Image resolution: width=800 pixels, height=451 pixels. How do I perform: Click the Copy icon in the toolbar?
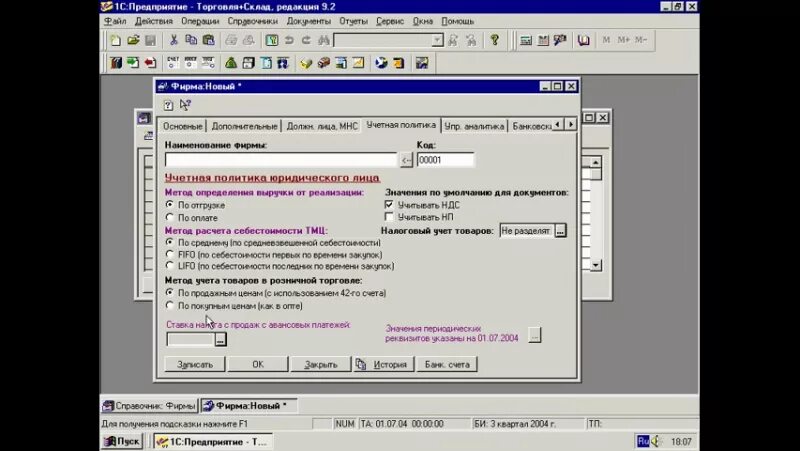click(x=191, y=40)
